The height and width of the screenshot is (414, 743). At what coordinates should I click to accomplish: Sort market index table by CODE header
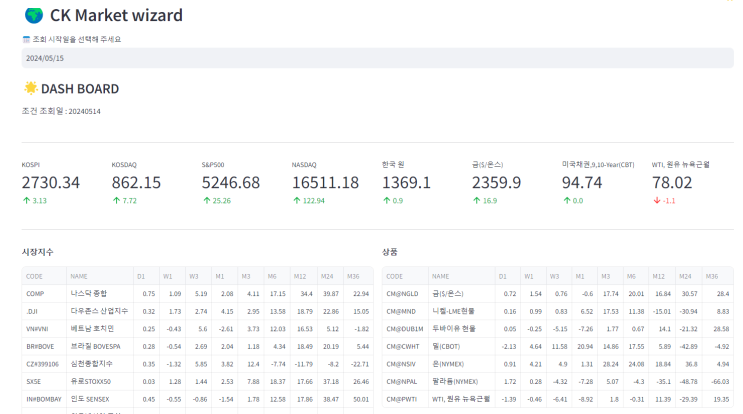click(44, 276)
